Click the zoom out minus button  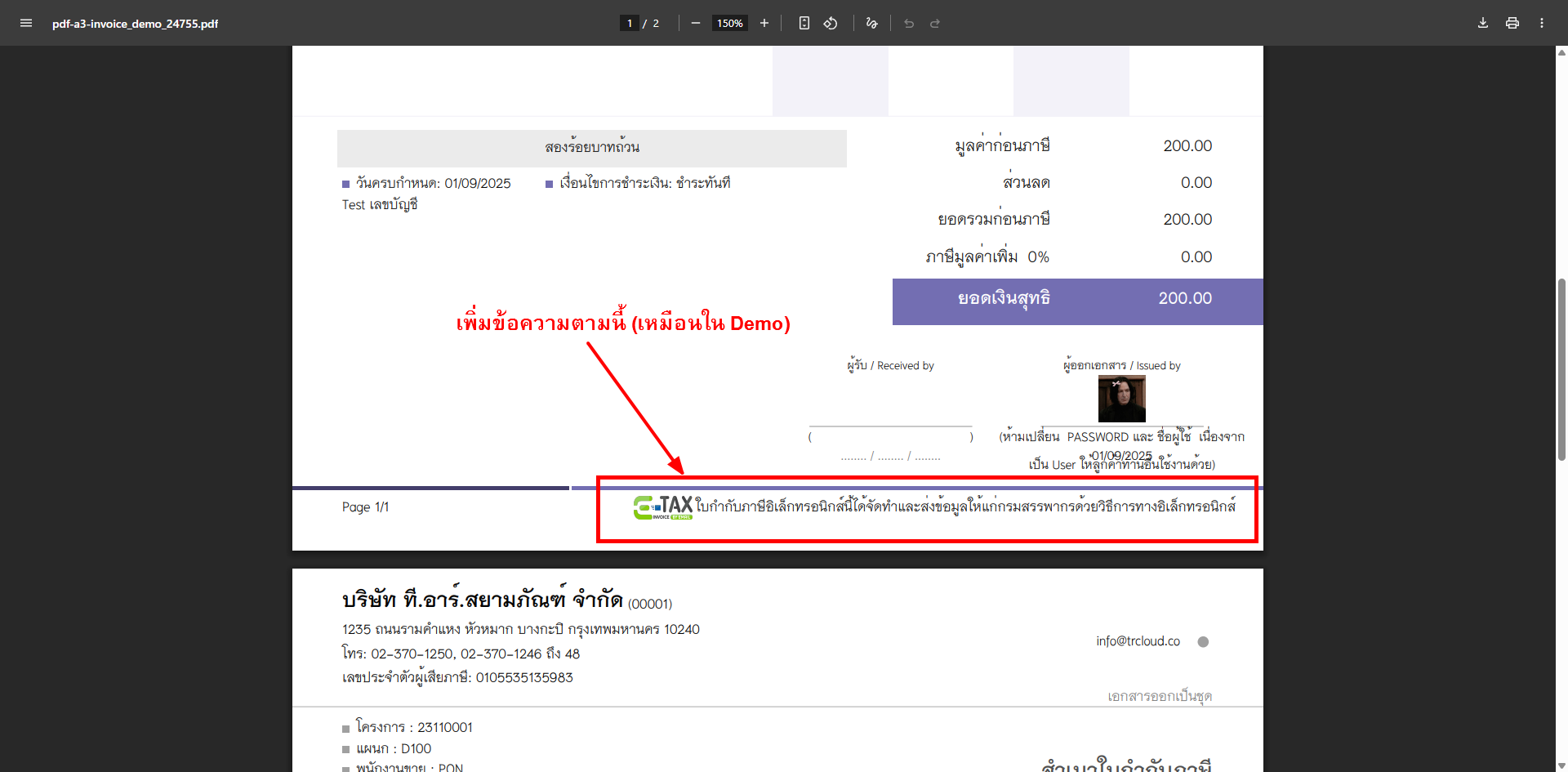pyautogui.click(x=695, y=23)
